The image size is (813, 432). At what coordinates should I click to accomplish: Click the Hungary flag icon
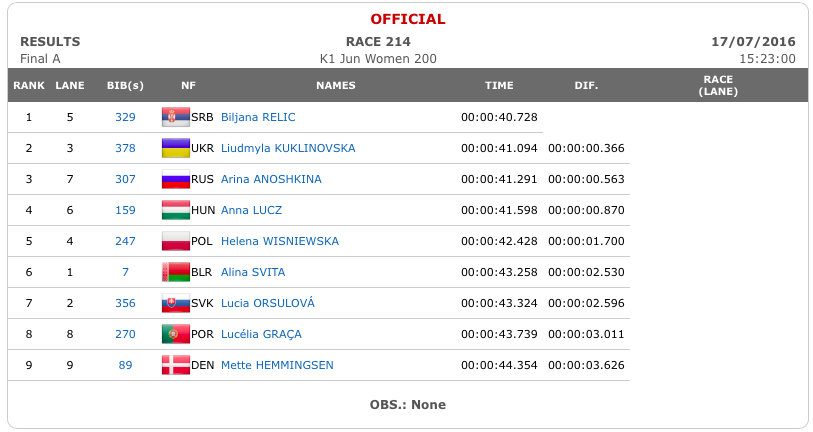coord(176,210)
